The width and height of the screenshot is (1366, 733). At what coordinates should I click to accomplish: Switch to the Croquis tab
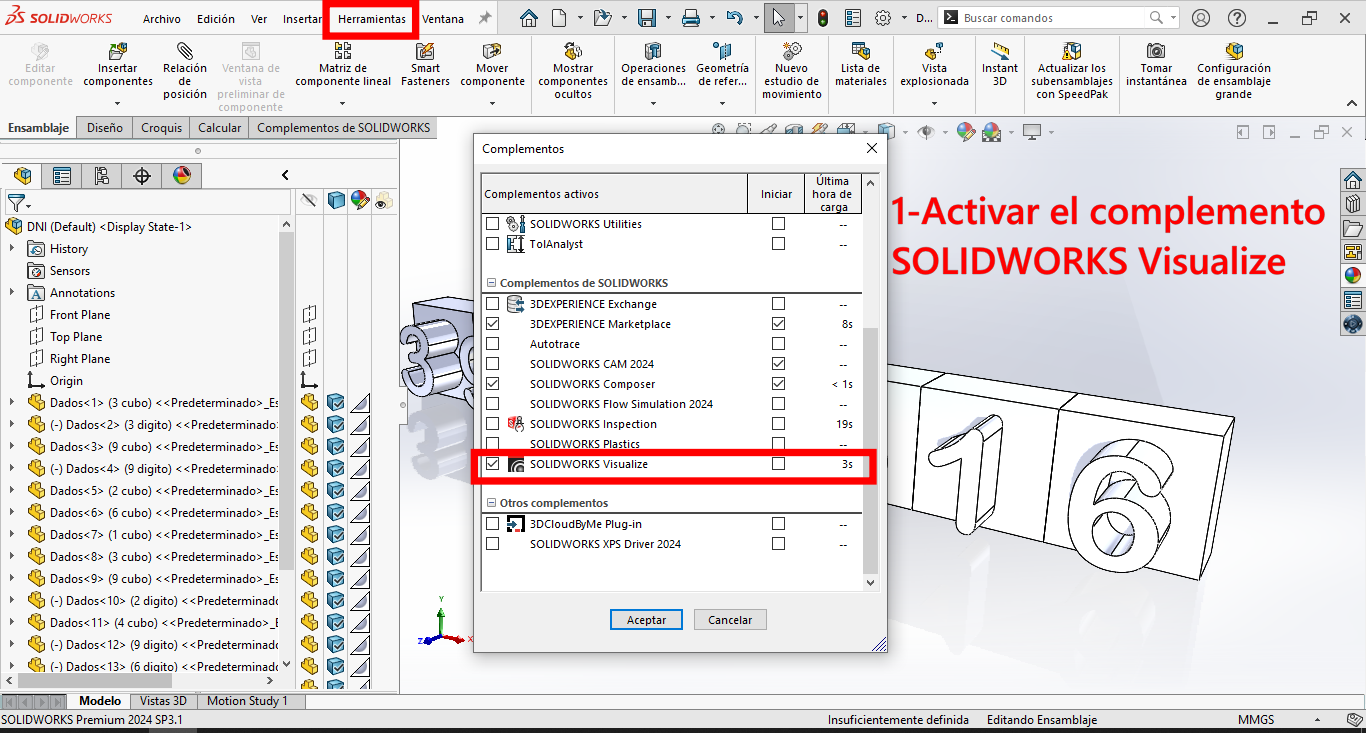click(x=161, y=128)
